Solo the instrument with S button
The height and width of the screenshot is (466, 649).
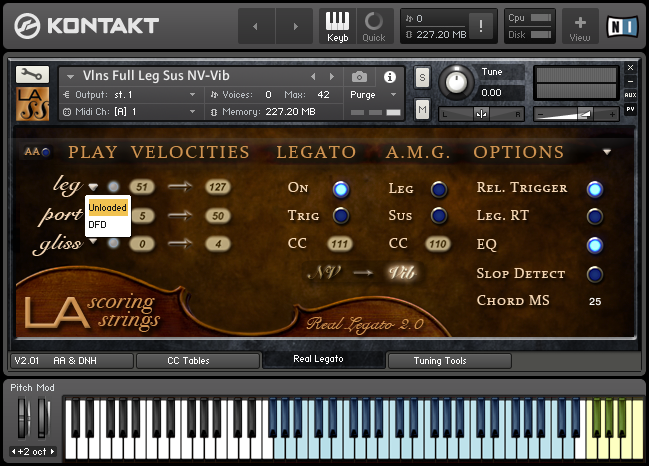pyautogui.click(x=422, y=77)
